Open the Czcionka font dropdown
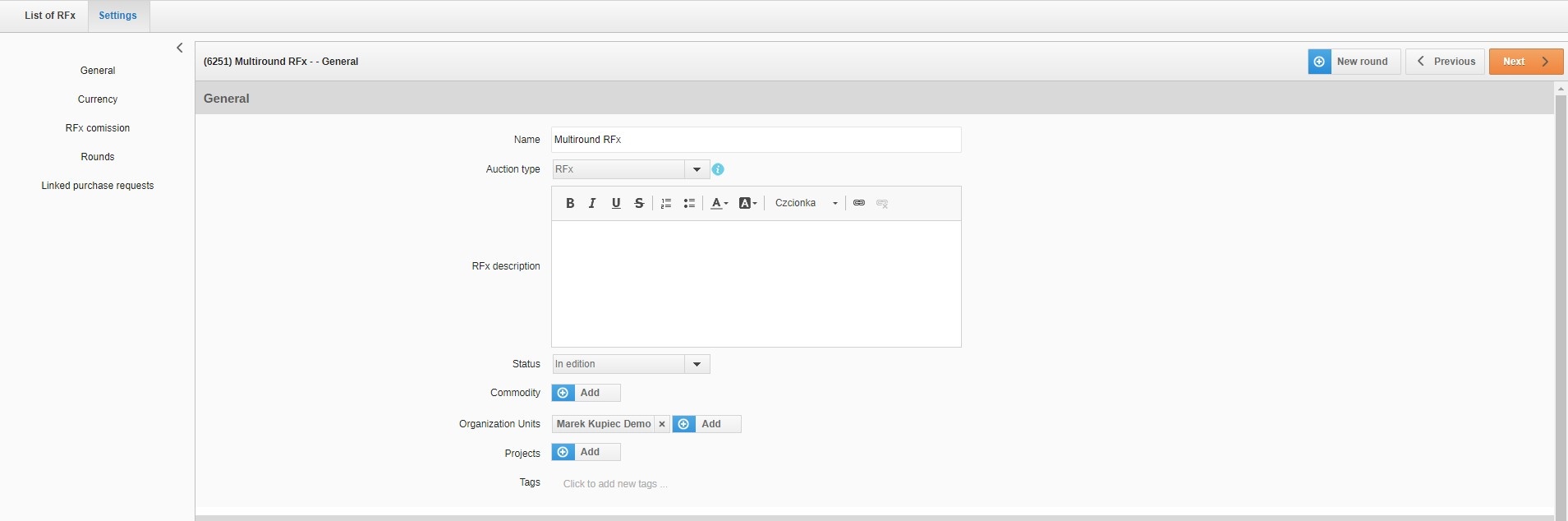 [x=806, y=203]
